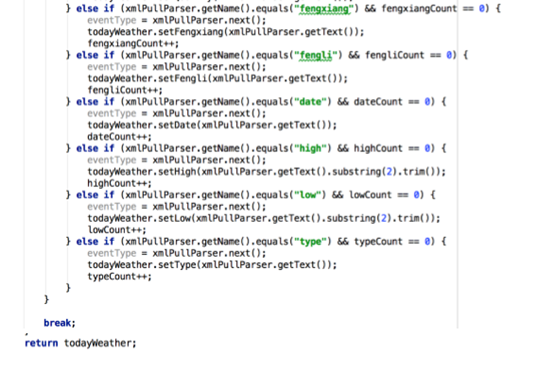Click the setDate method call

(x=177, y=125)
